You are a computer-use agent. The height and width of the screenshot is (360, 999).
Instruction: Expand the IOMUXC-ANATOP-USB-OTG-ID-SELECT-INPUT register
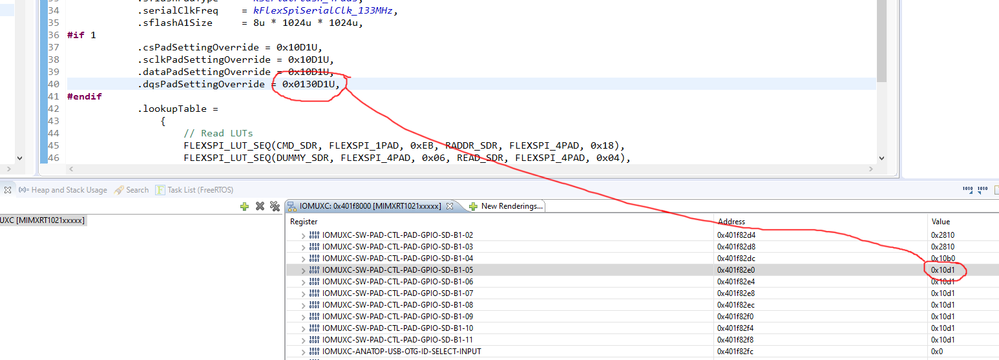click(303, 352)
